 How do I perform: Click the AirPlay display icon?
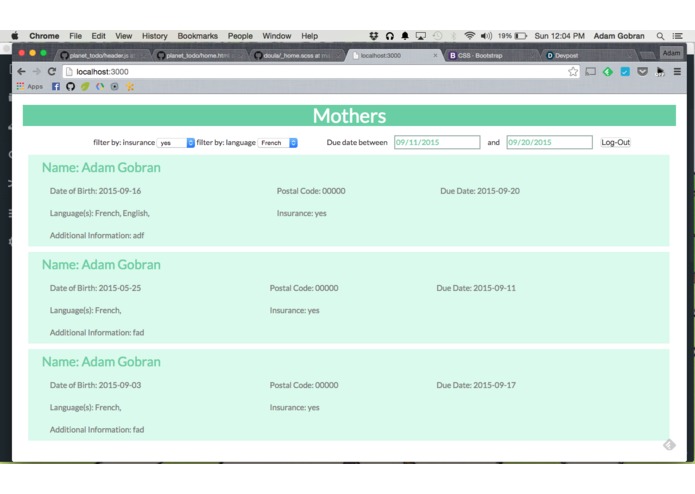click(421, 36)
